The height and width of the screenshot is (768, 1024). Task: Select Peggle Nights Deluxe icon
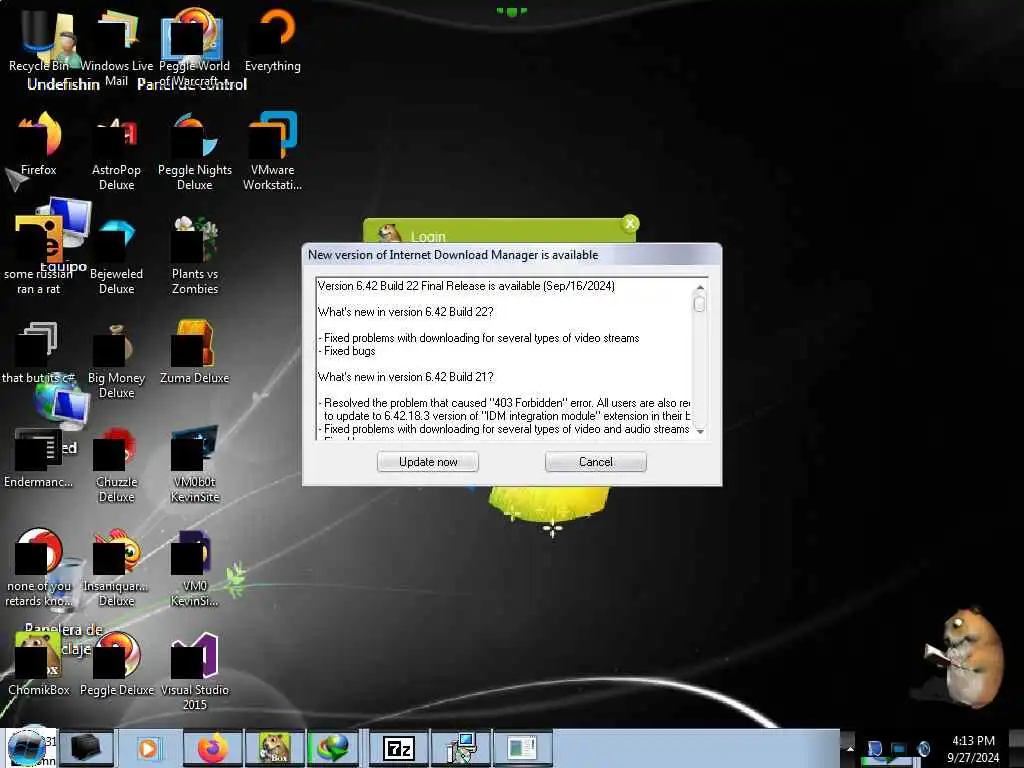pos(195,152)
